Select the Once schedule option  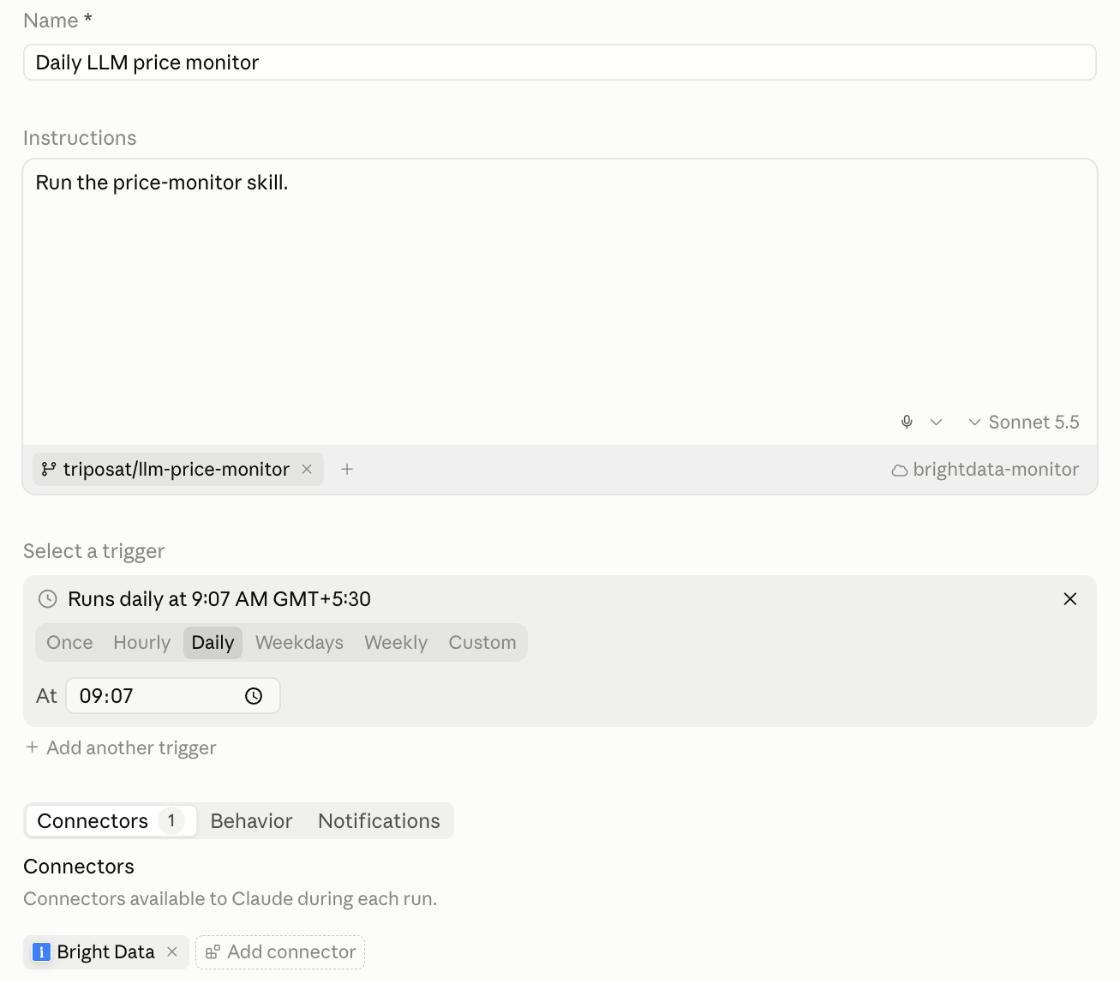69,642
